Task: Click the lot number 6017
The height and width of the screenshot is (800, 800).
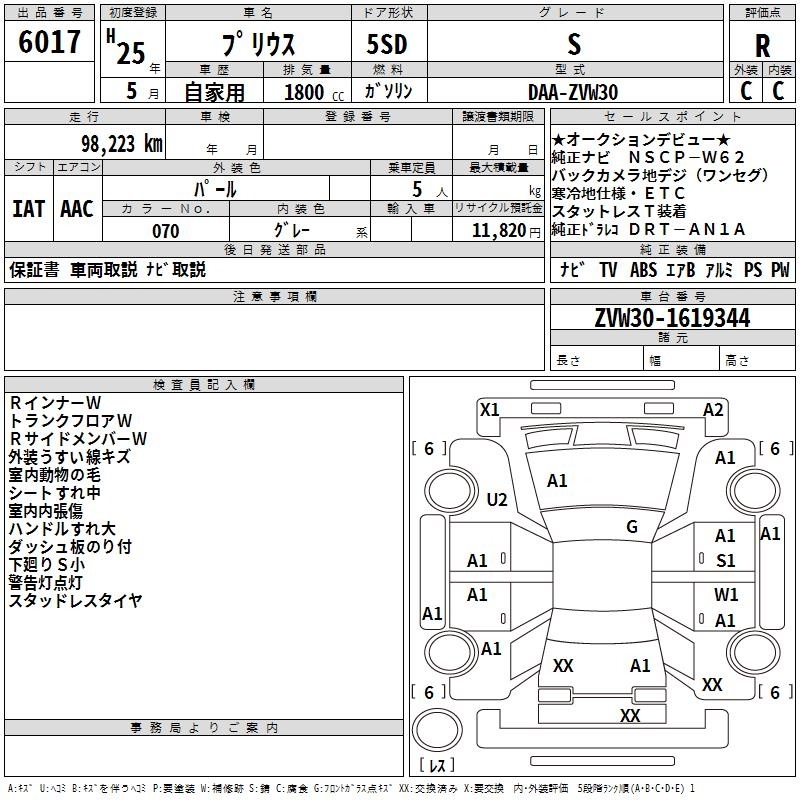Action: coord(49,42)
